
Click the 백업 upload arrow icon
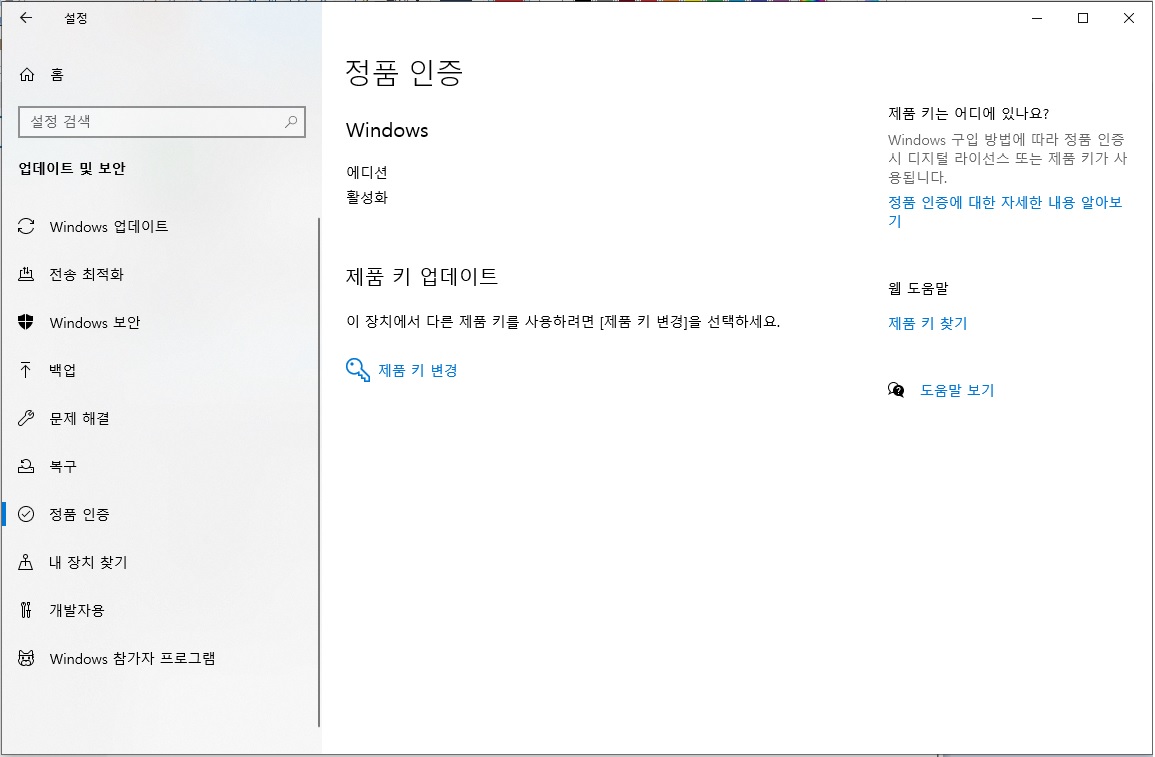click(26, 370)
